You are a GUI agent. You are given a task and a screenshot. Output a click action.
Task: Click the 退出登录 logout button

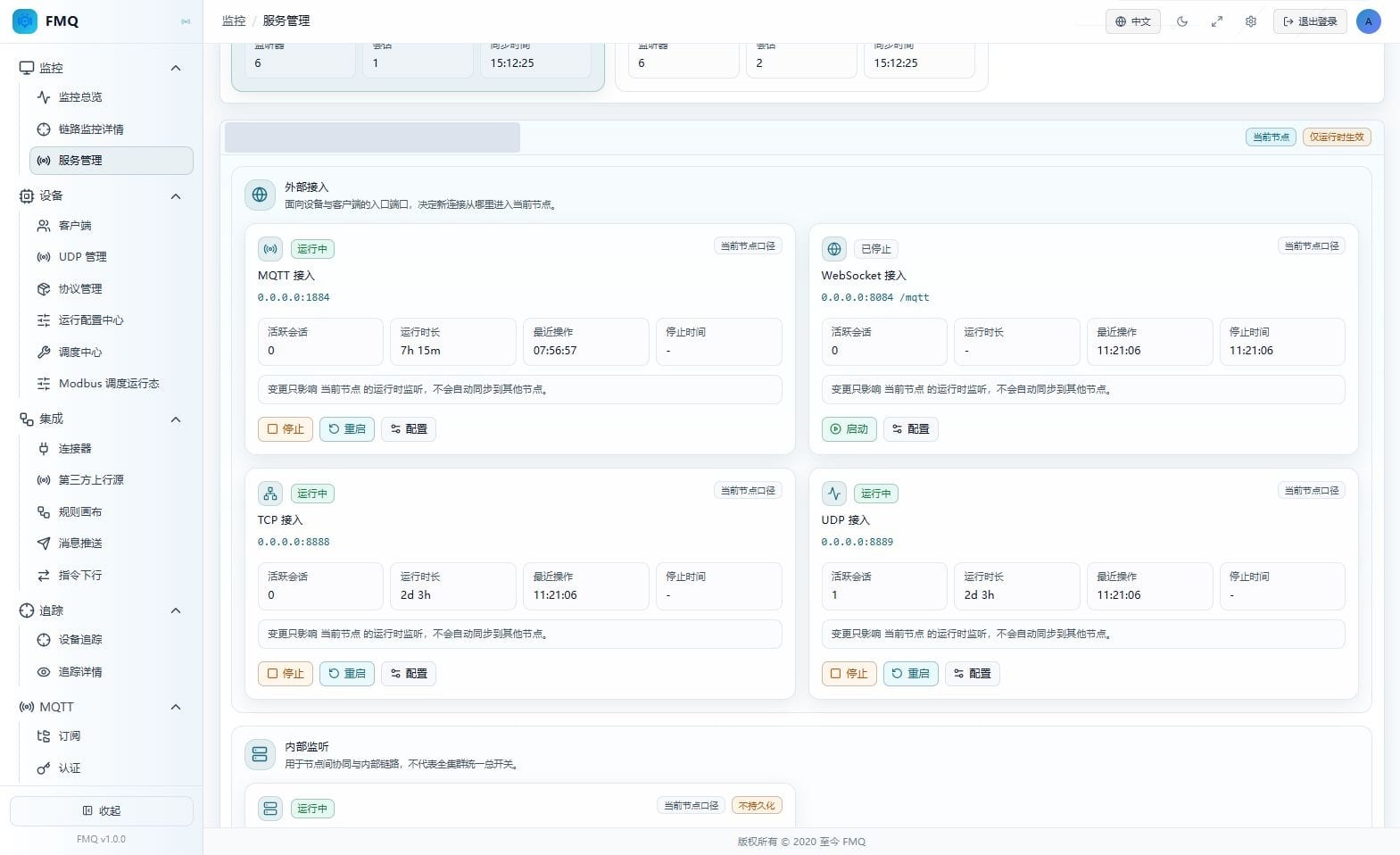coord(1310,21)
